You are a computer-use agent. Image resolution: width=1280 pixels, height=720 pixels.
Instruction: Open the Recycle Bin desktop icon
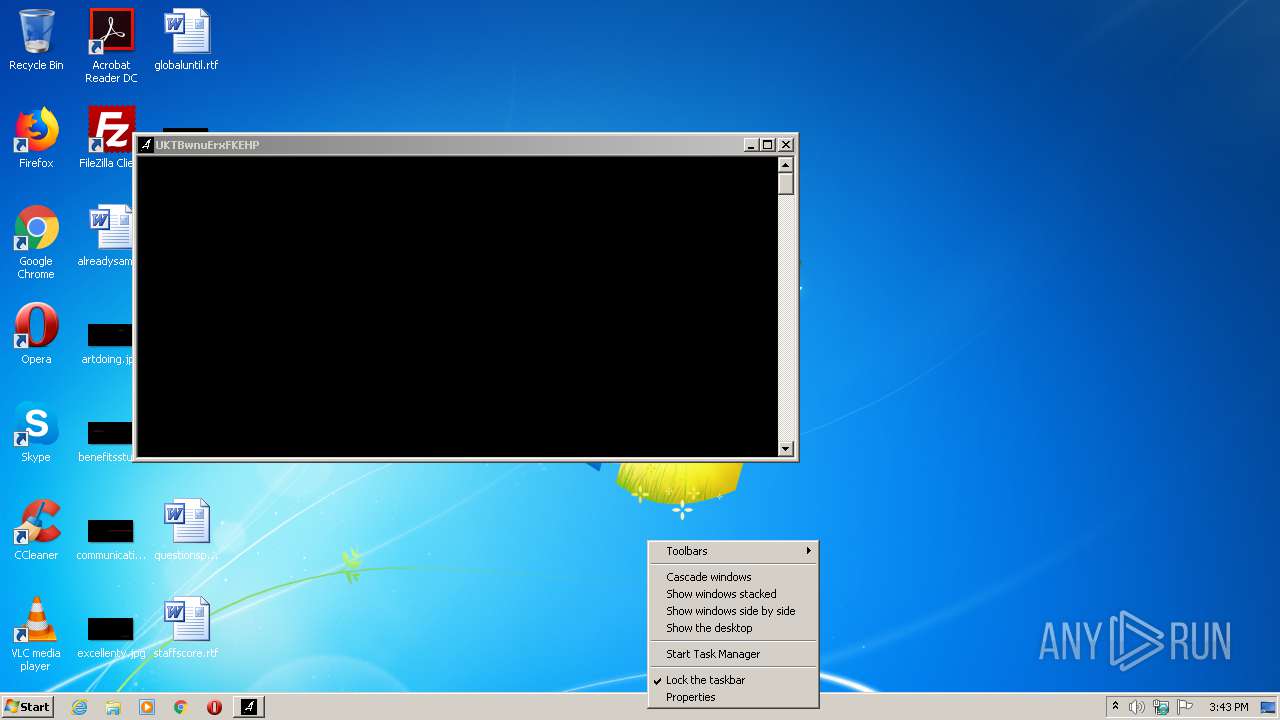pos(36,40)
